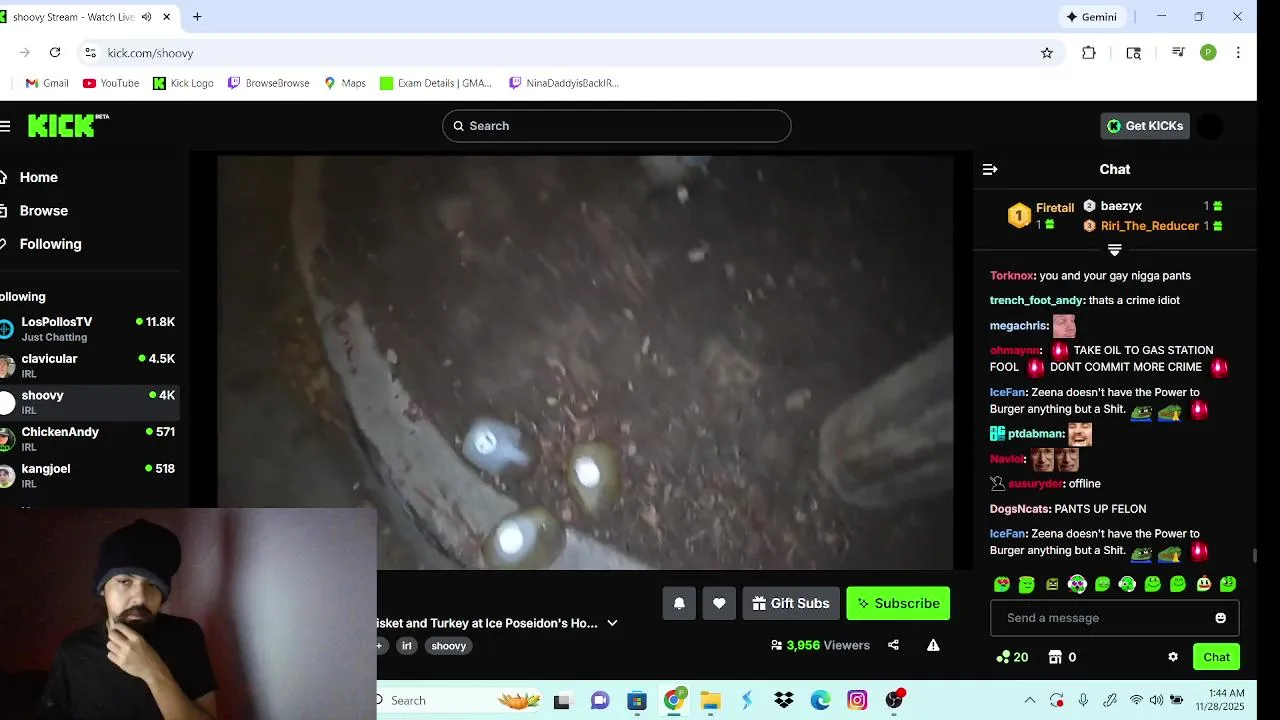Screen dimensions: 1280x720
Task: Open Microsoft Edge from the taskbar
Action: coord(820,700)
